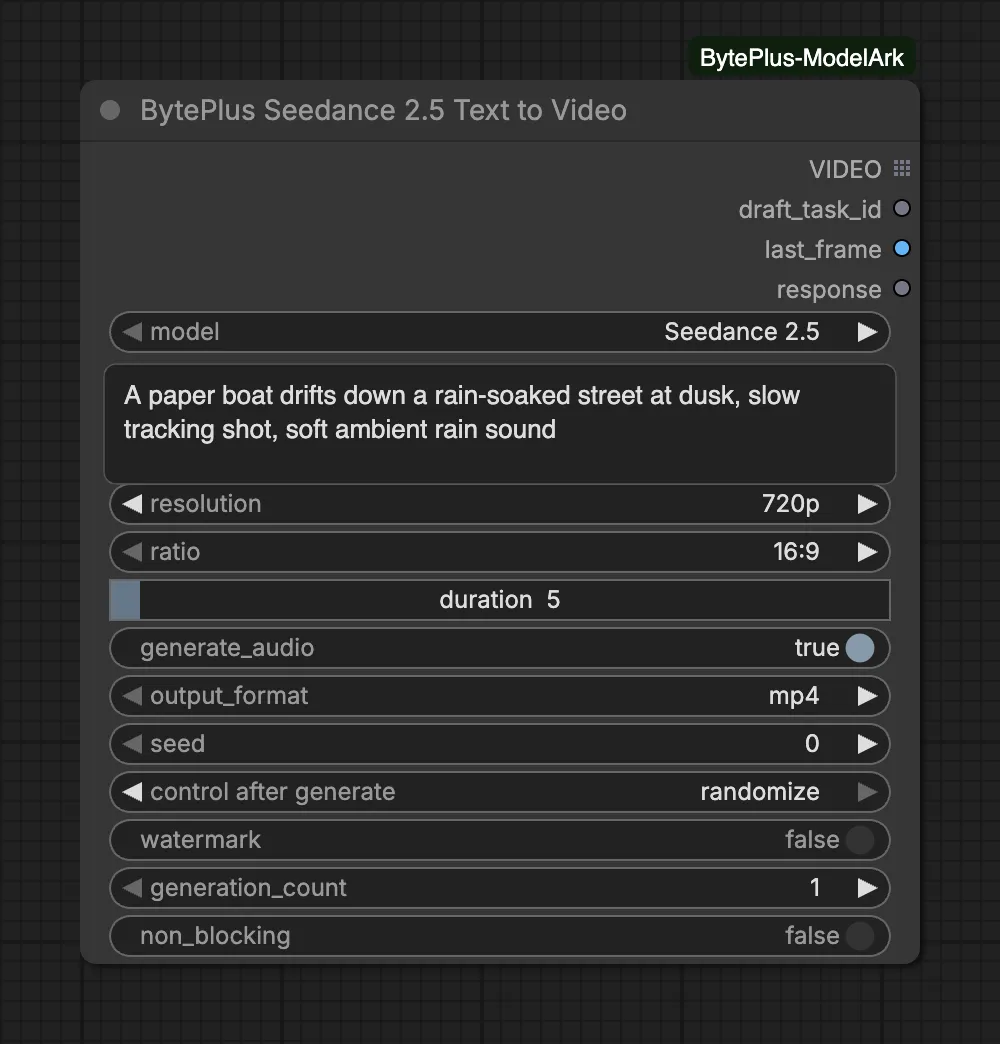Enable the watermark toggle

[x=860, y=840]
